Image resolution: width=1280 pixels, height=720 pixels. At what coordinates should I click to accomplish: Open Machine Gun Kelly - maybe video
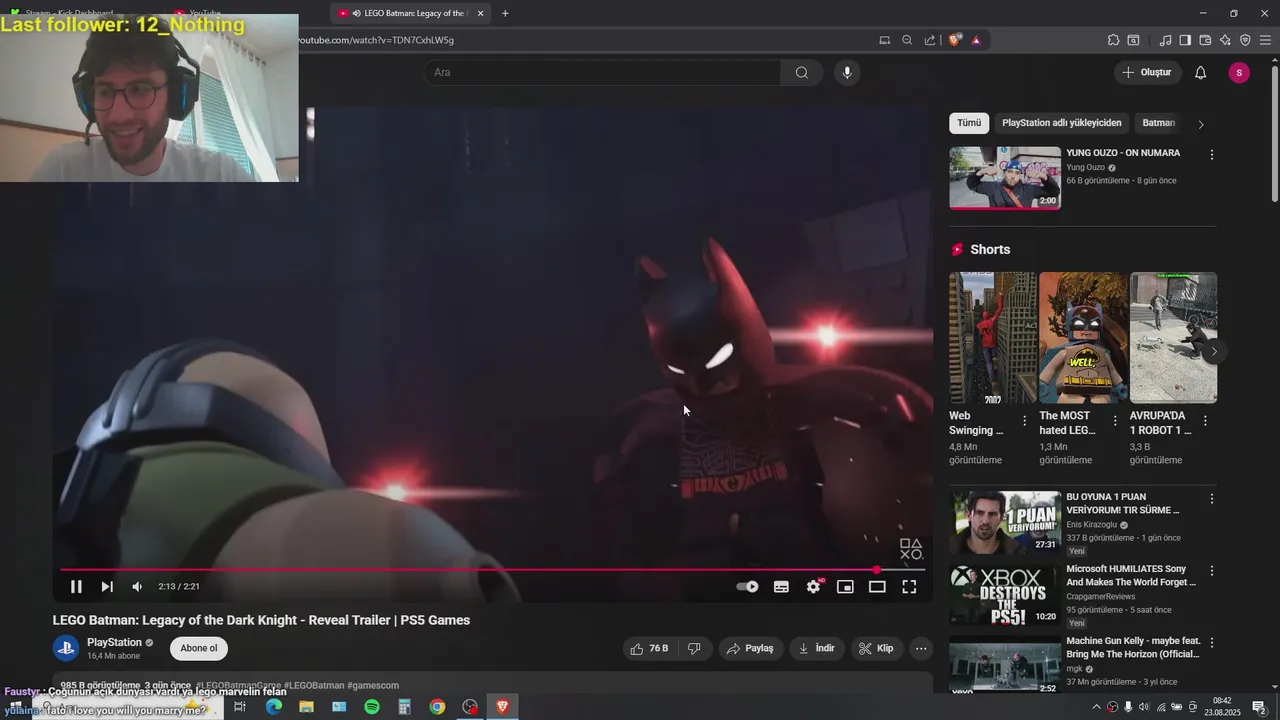tap(1005, 665)
